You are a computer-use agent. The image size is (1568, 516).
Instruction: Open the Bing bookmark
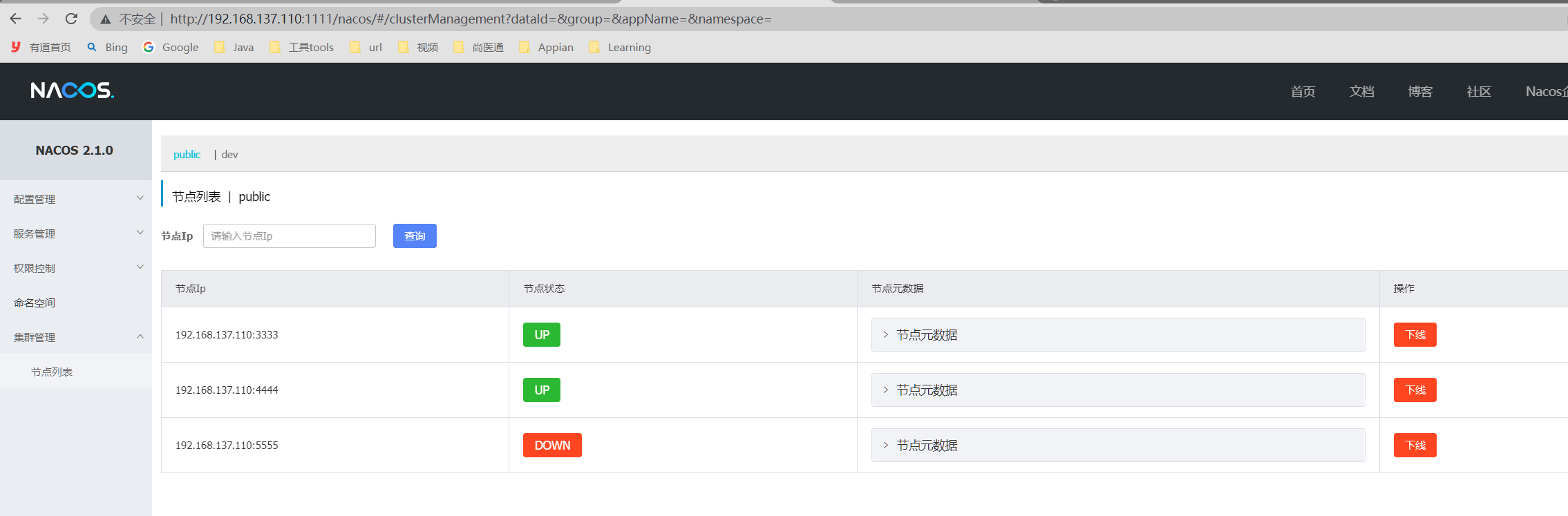coord(108,47)
